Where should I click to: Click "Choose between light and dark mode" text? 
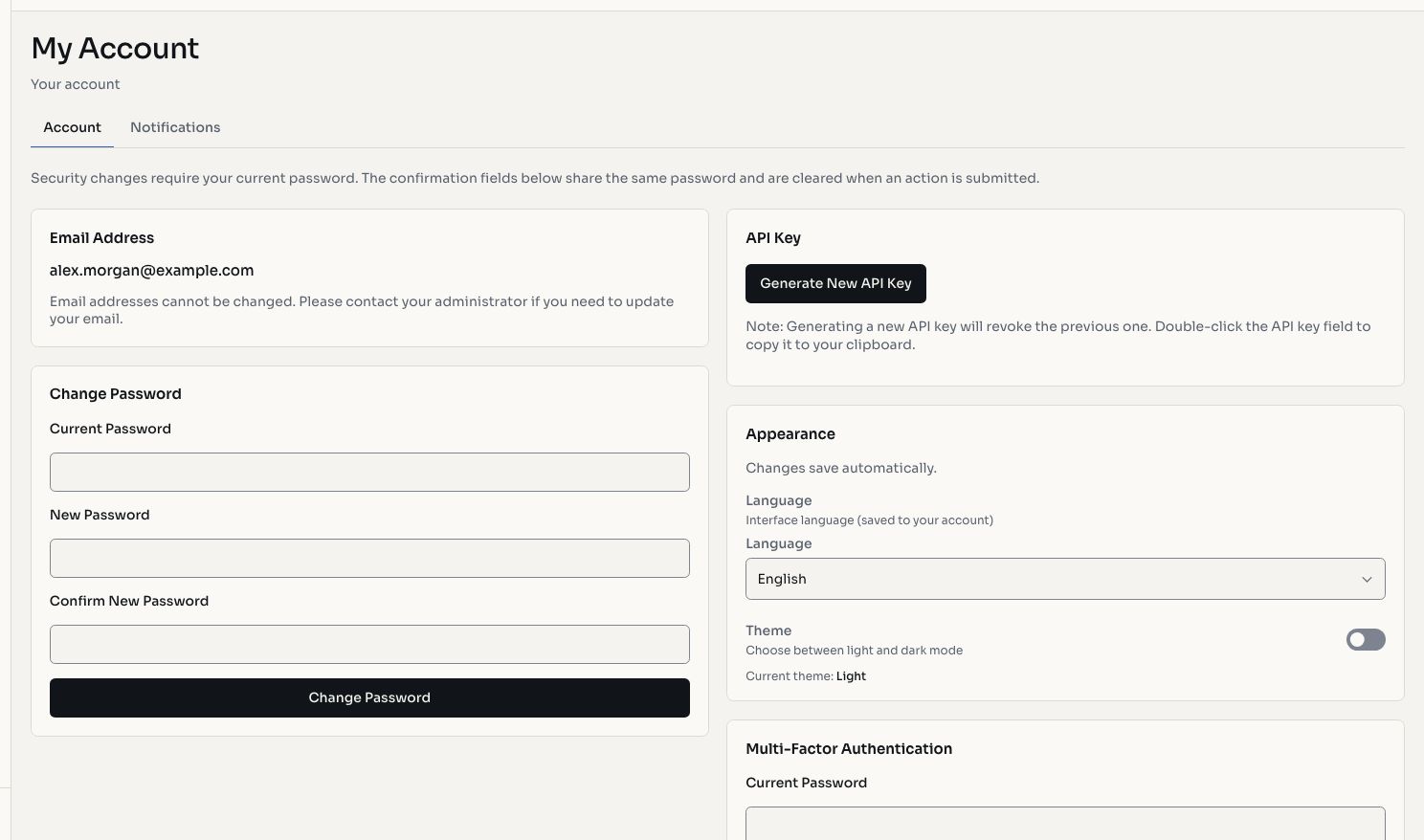click(x=855, y=651)
